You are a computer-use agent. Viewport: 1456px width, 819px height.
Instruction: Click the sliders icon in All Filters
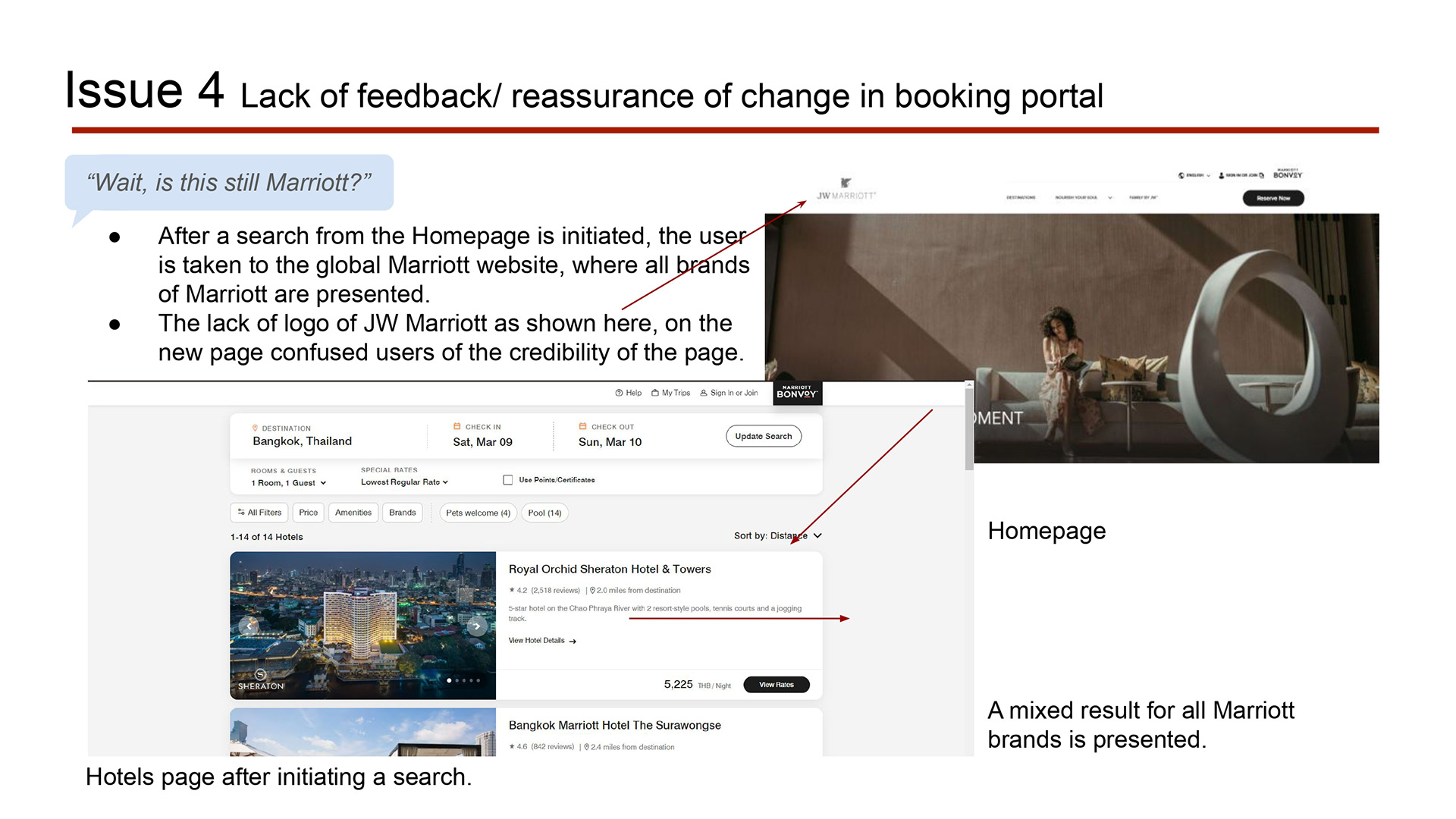[x=241, y=513]
